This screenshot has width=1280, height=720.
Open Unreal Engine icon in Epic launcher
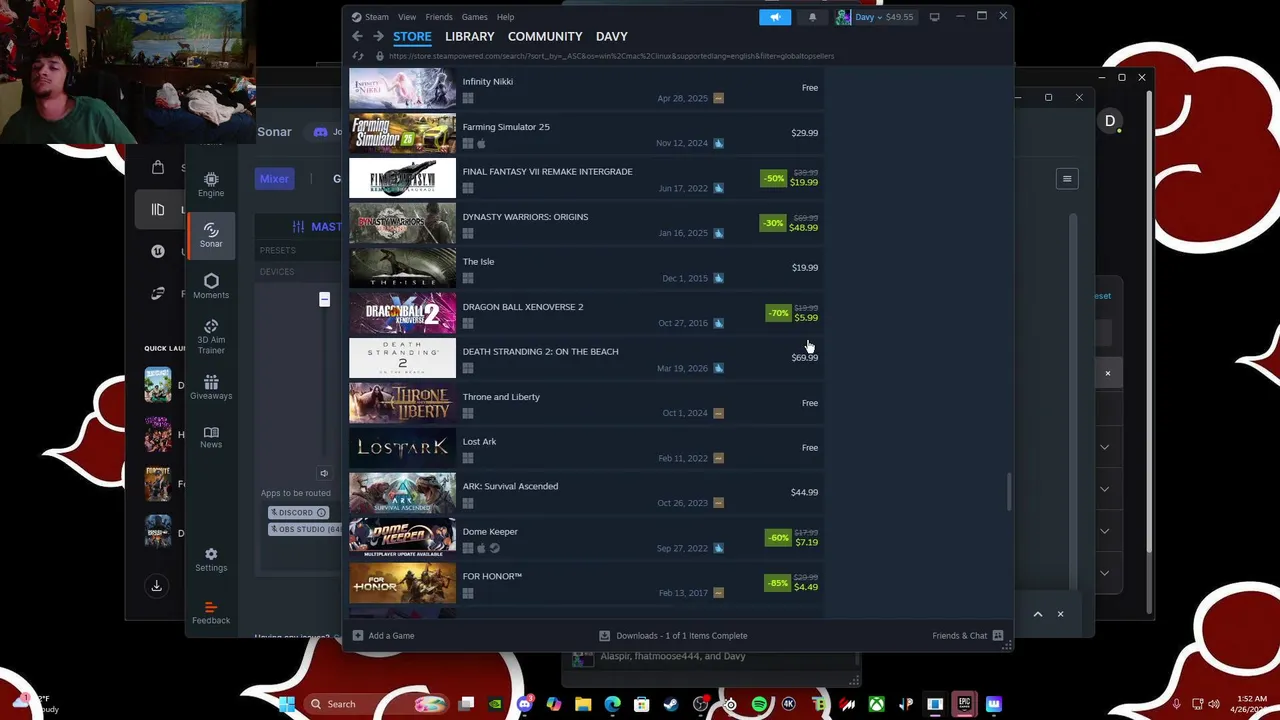pos(158,251)
